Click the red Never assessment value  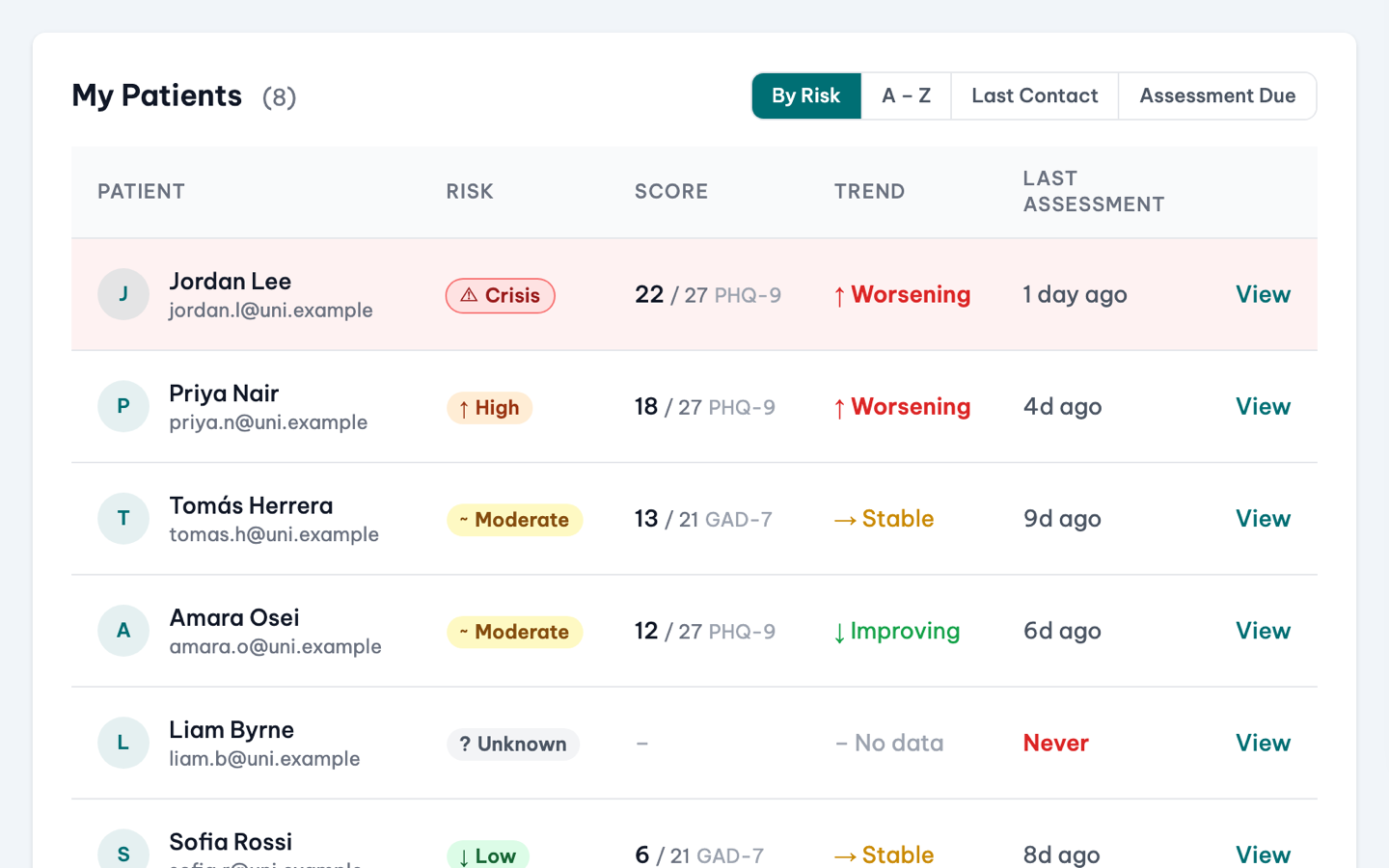(1056, 743)
